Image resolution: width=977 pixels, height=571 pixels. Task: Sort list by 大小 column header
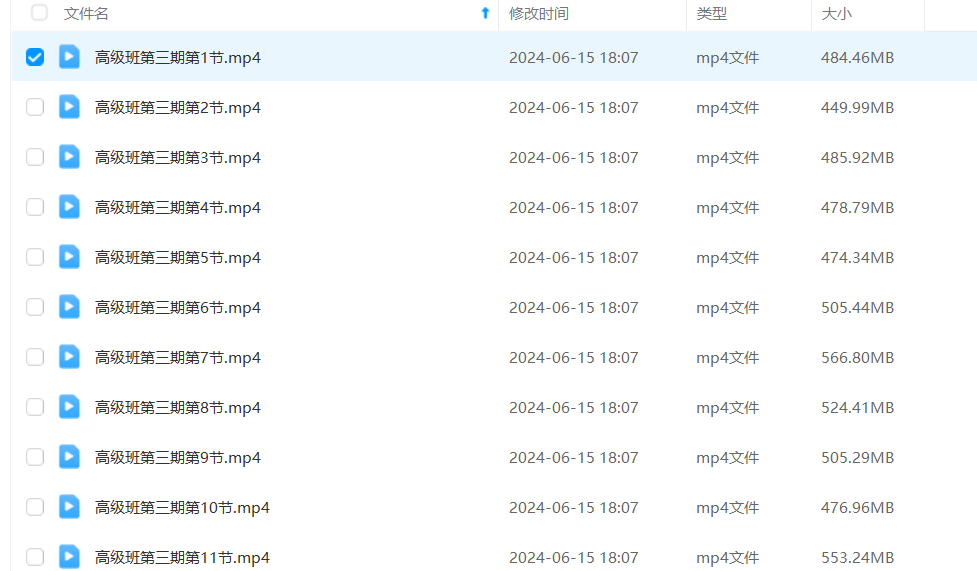click(x=836, y=14)
